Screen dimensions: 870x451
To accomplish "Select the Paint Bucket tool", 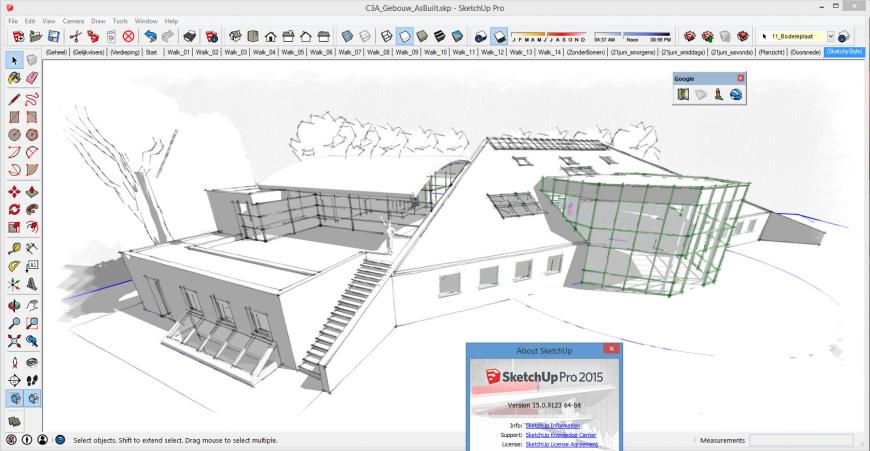I will coord(14,78).
